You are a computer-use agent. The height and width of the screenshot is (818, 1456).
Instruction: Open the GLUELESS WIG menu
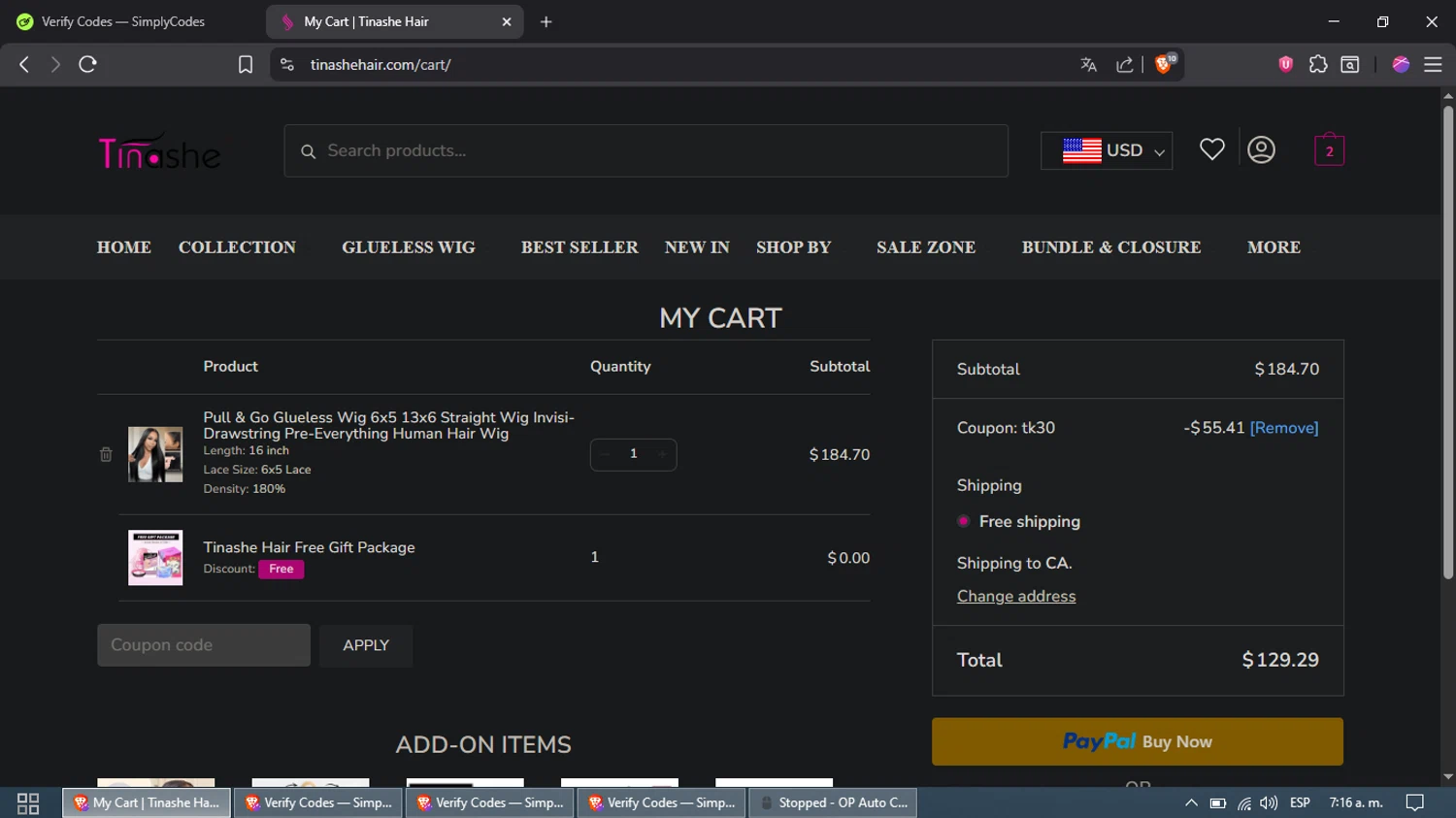click(409, 247)
